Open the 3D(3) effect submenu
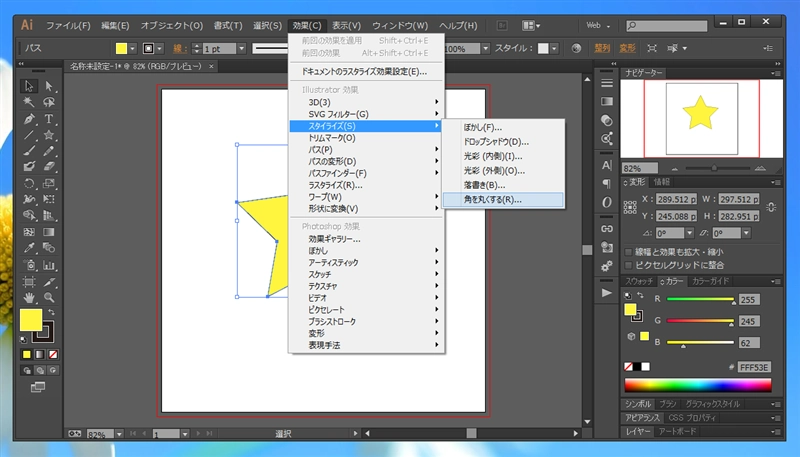The image size is (800, 457). [x=366, y=103]
